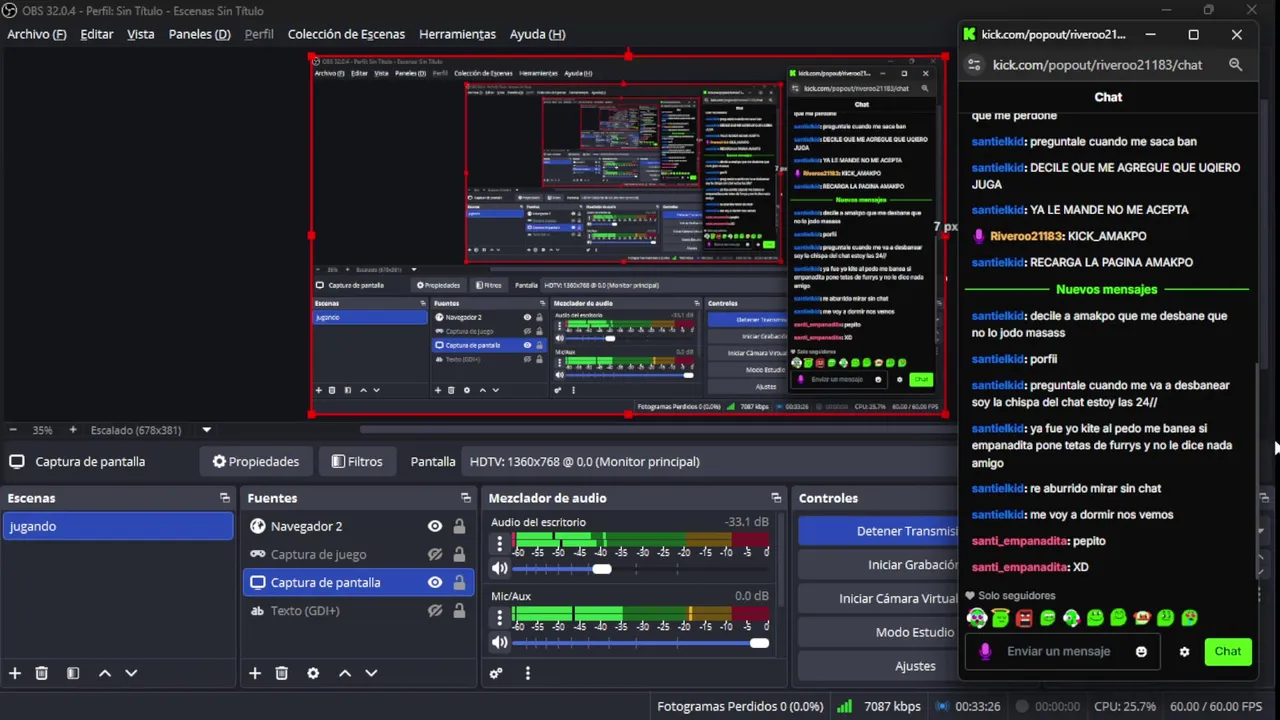Move source up with Fuentes up arrow

(x=344, y=673)
